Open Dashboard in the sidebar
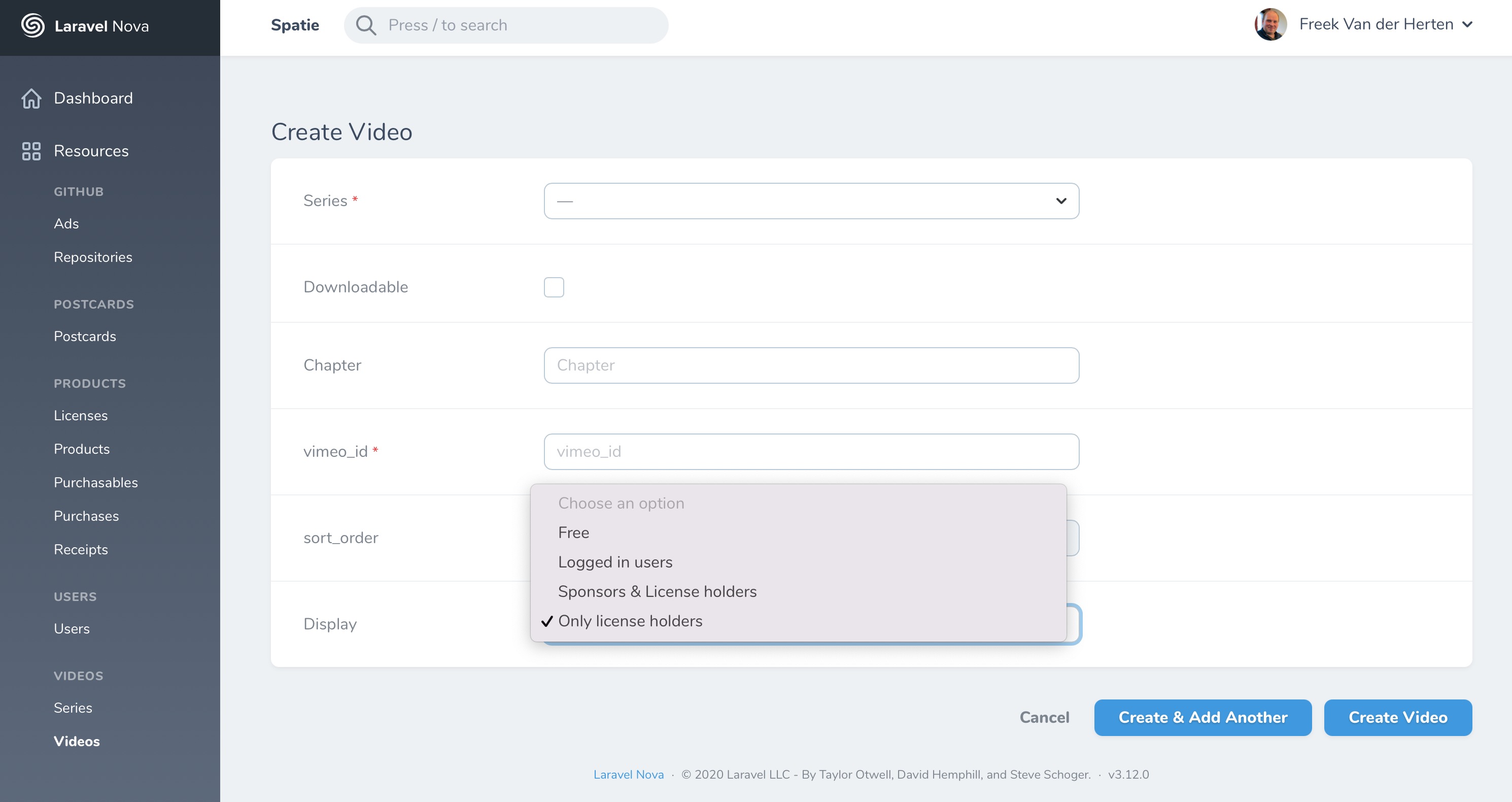 [x=93, y=98]
